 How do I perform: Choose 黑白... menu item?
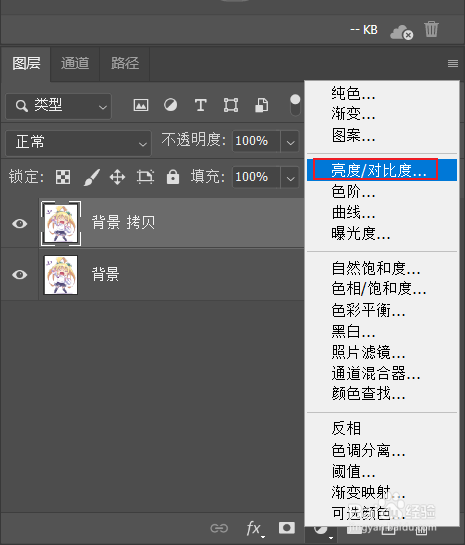pyautogui.click(x=382, y=331)
